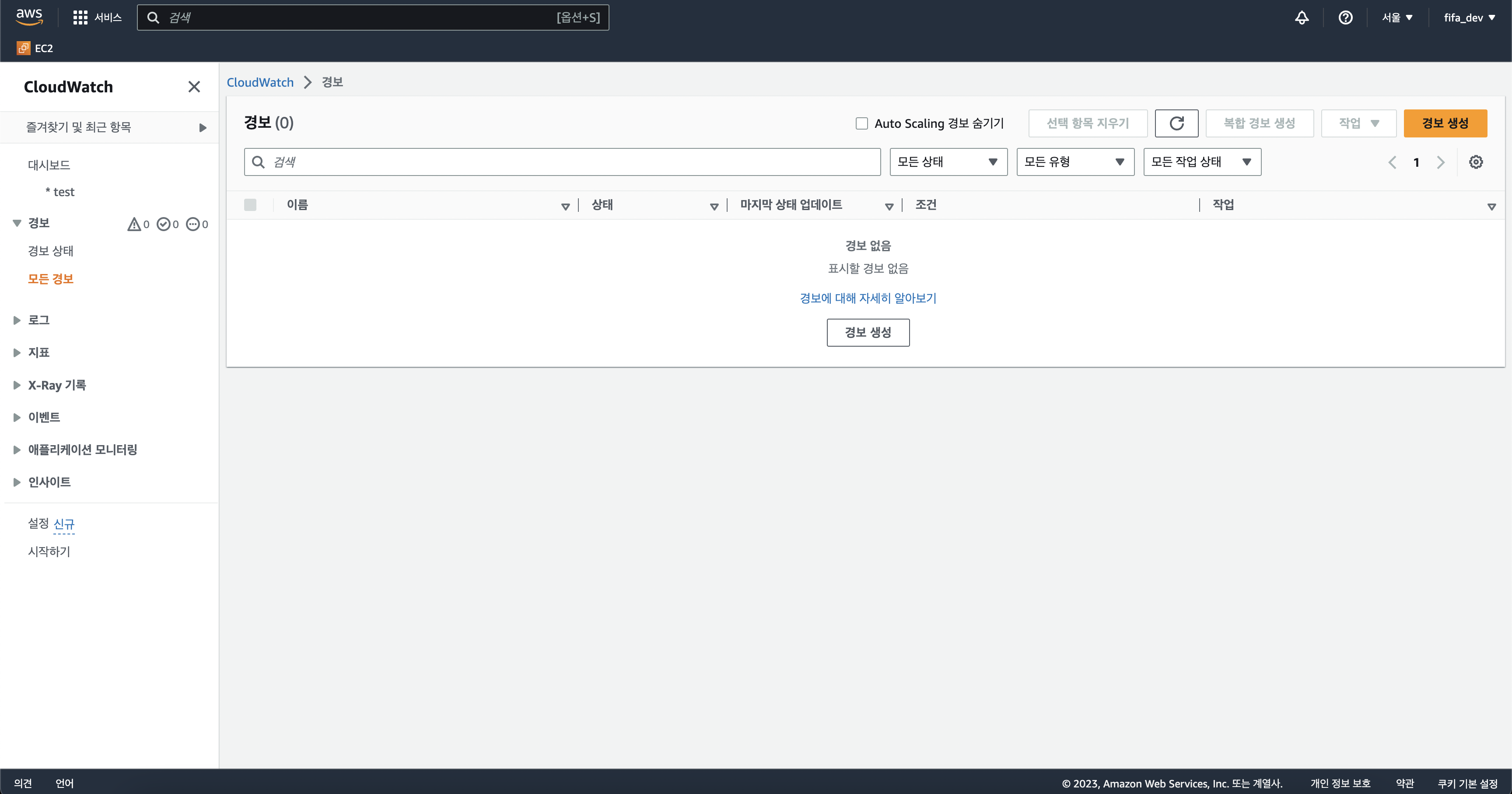1512x794 pixels.
Task: Click the orange 경보 생성 button
Action: pyautogui.click(x=1445, y=123)
